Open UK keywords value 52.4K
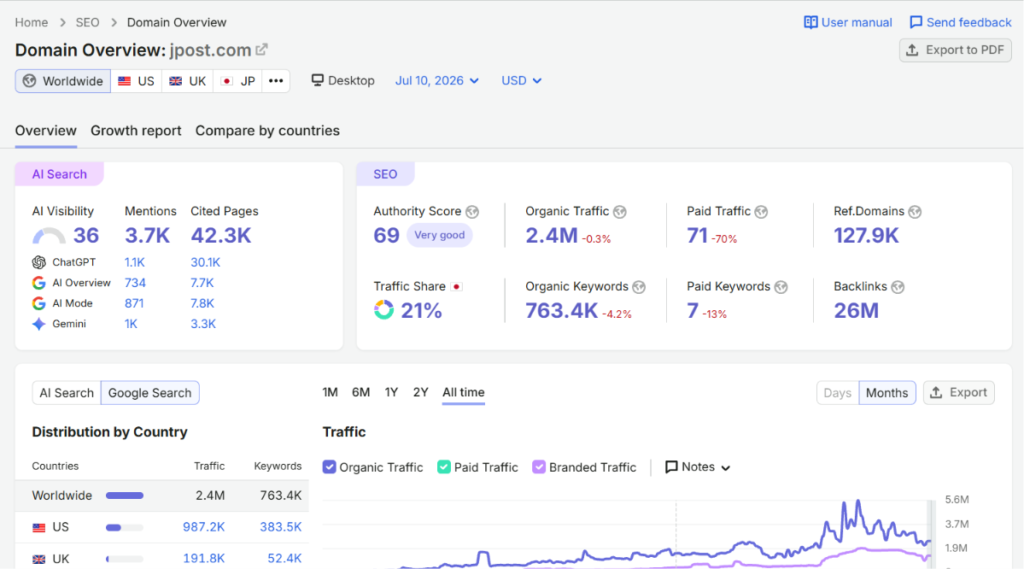Viewport: 1024px width, 569px height. coord(284,559)
